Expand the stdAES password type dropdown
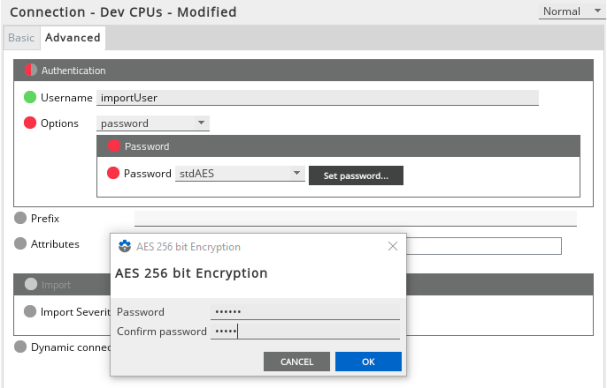The height and width of the screenshot is (388, 607). tap(240, 173)
